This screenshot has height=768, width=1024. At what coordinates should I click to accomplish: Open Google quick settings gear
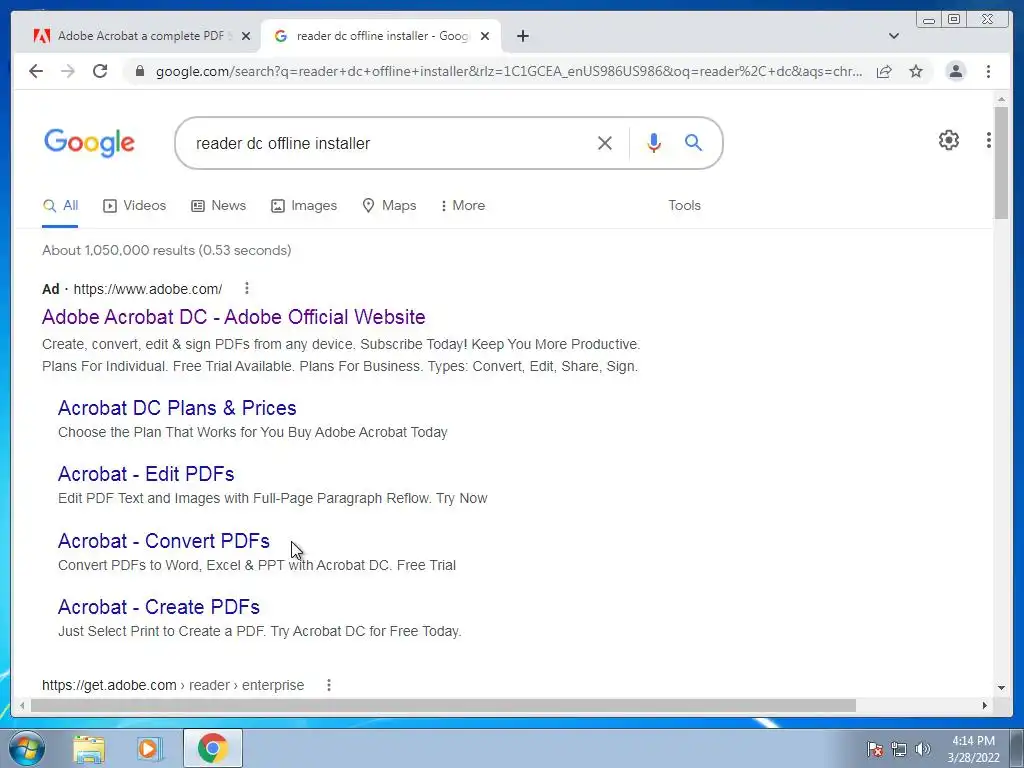click(949, 140)
